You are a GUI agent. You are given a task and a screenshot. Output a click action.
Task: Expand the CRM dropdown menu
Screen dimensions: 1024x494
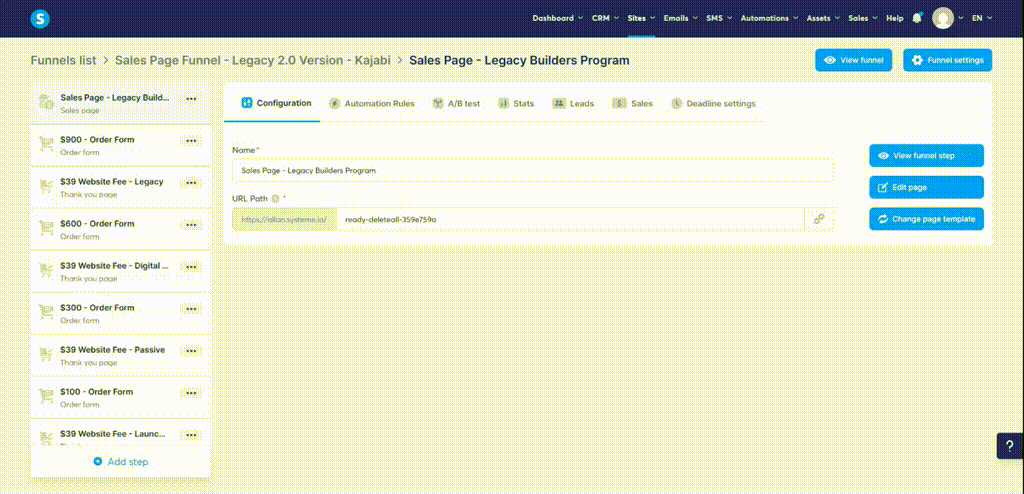[605, 18]
